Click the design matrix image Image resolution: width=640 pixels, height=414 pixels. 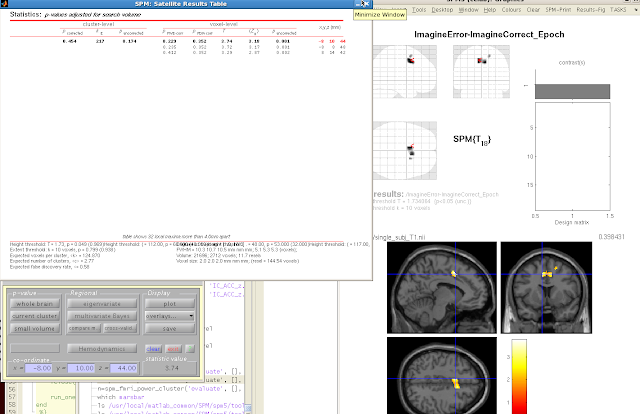coord(573,156)
